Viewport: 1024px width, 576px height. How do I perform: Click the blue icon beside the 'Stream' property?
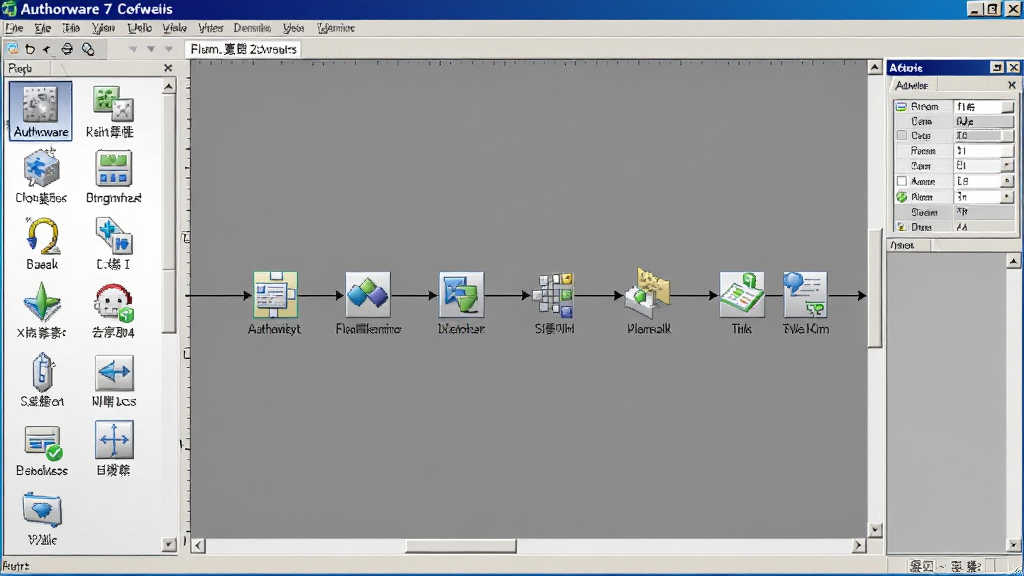pyautogui.click(x=901, y=106)
